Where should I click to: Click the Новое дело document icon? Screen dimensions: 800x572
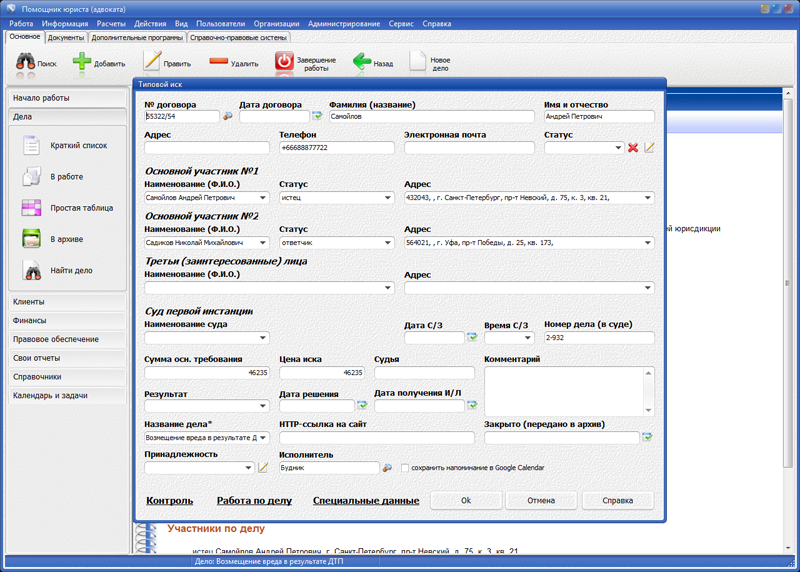point(418,62)
